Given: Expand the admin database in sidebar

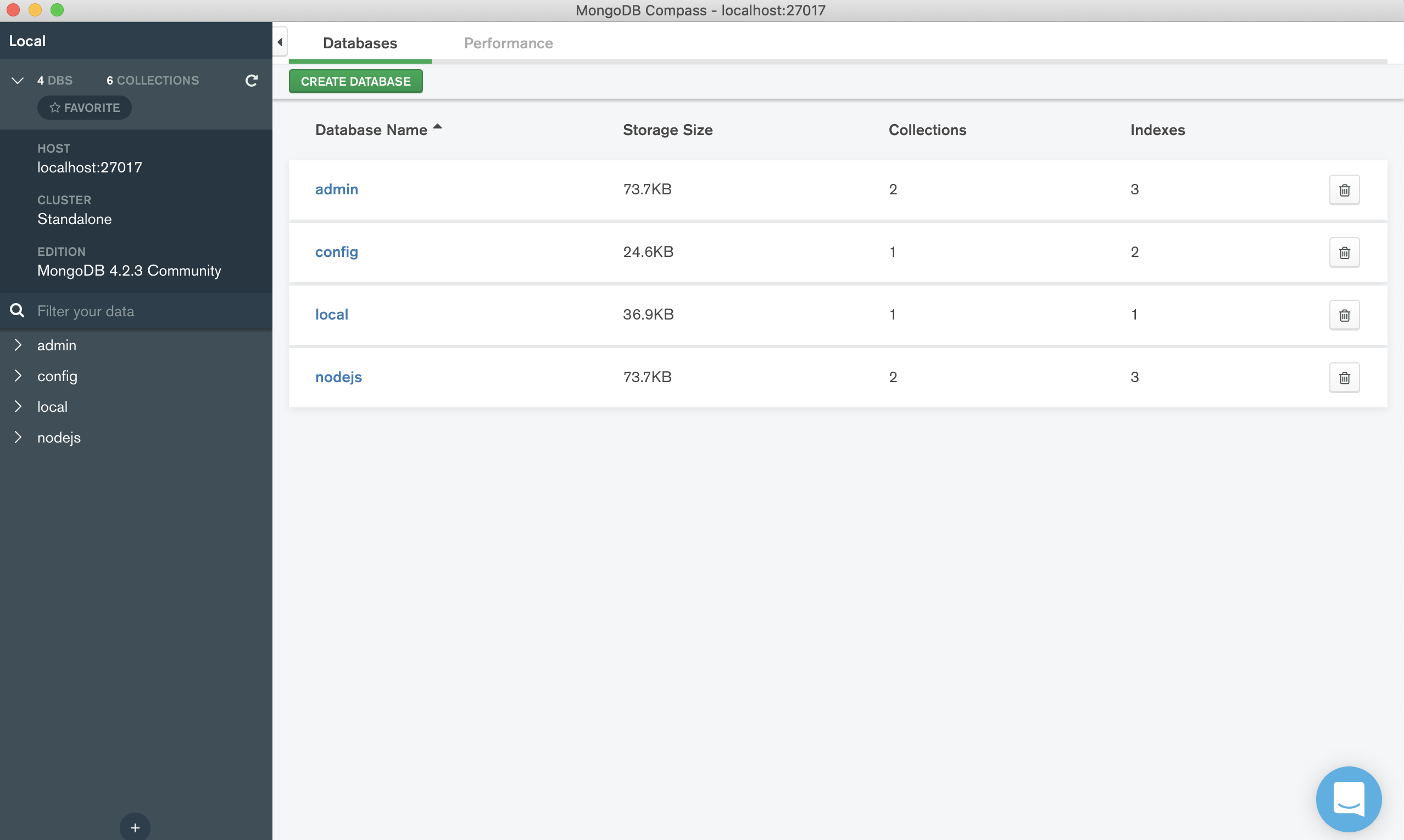Looking at the screenshot, I should coord(18,345).
